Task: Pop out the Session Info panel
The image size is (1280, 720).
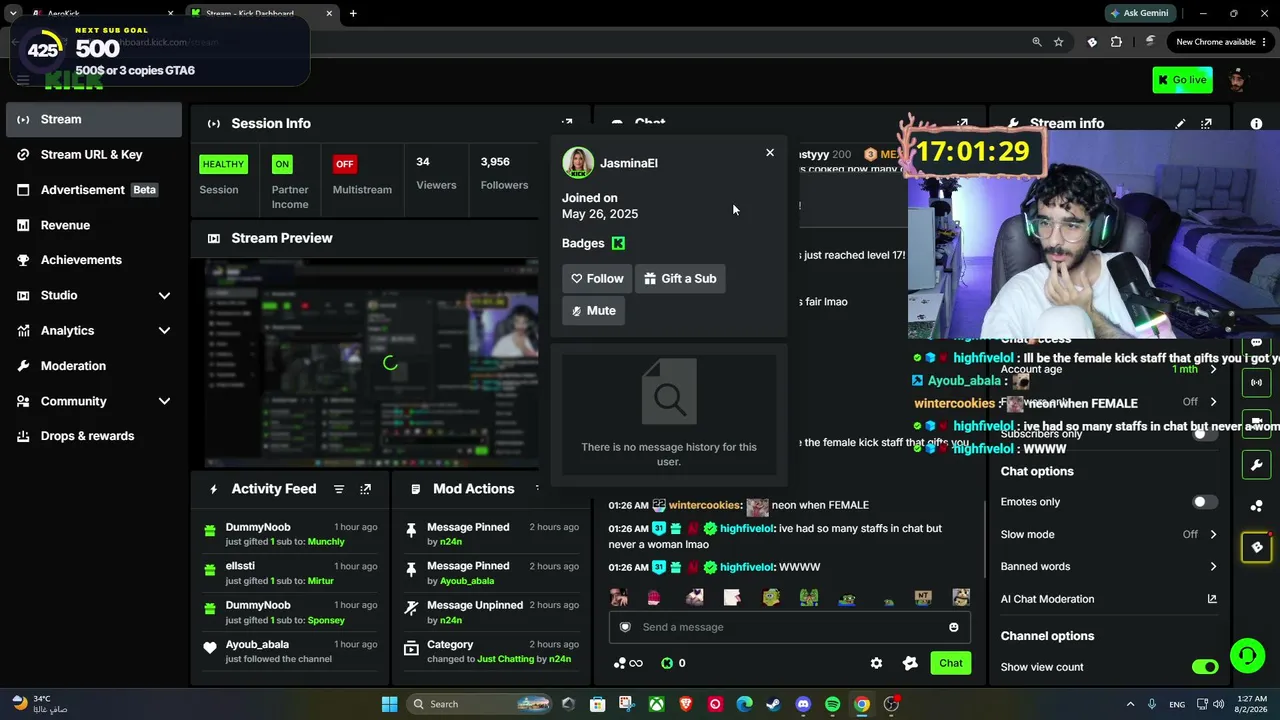Action: click(x=567, y=124)
